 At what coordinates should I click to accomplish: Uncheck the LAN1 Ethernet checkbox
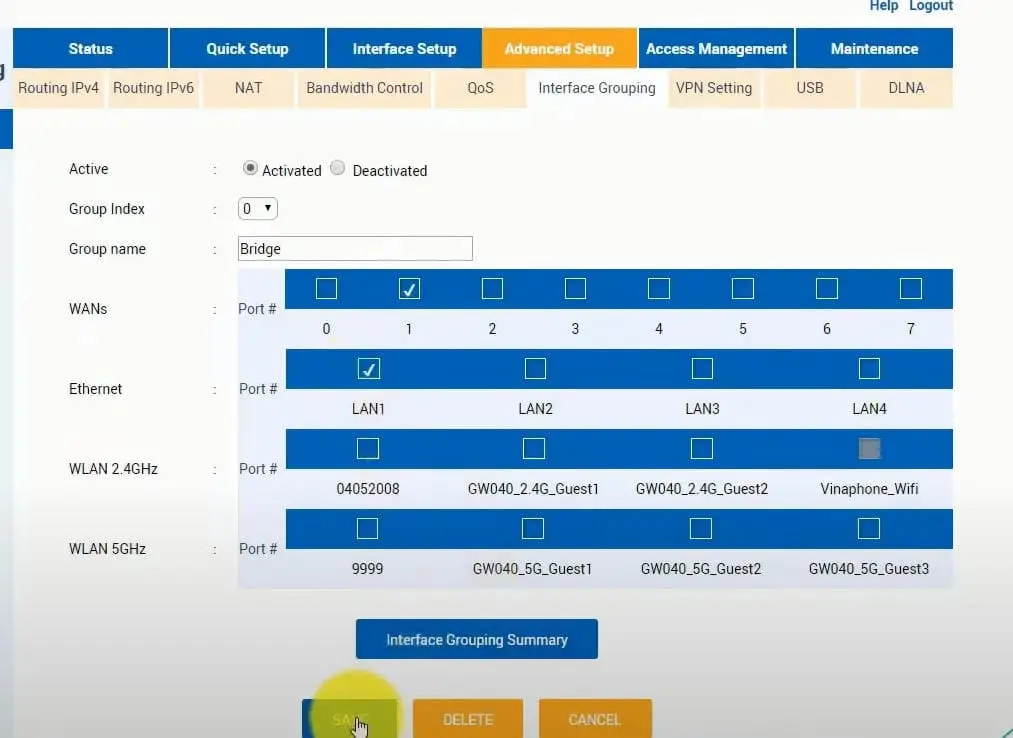coord(369,369)
